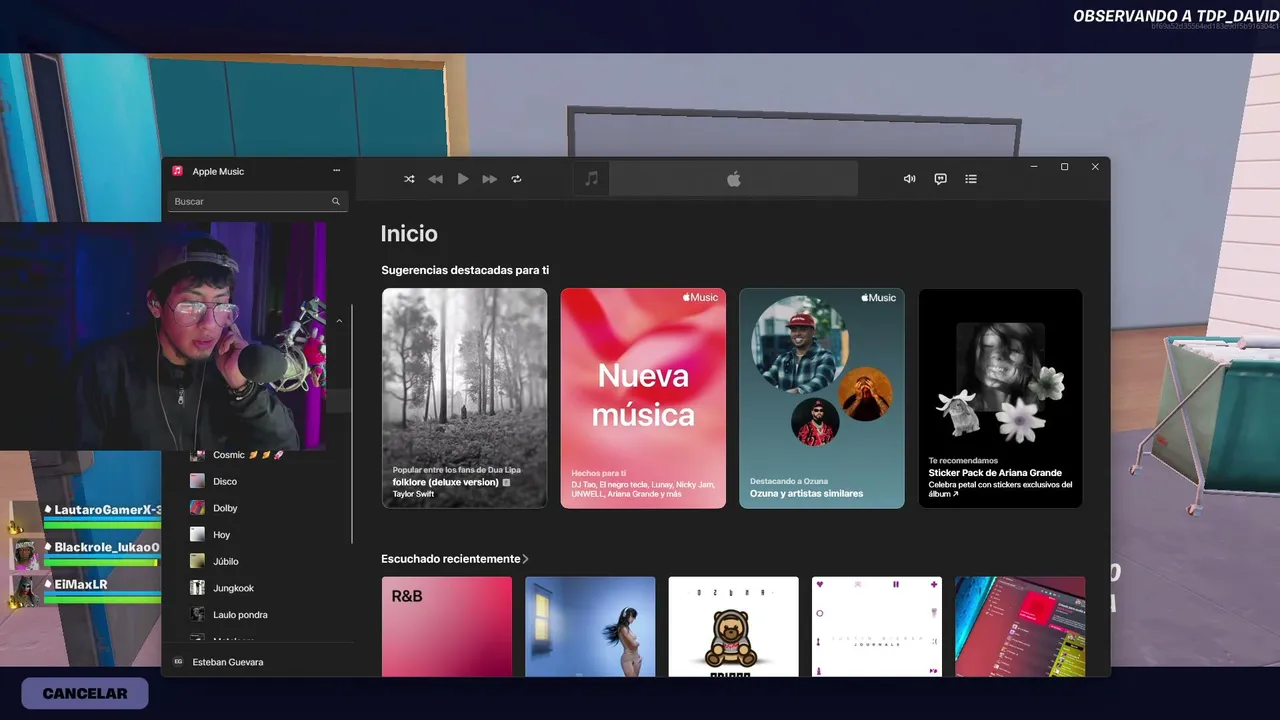
Task: Open the folklore (deluxe version) album card
Action: [465, 398]
